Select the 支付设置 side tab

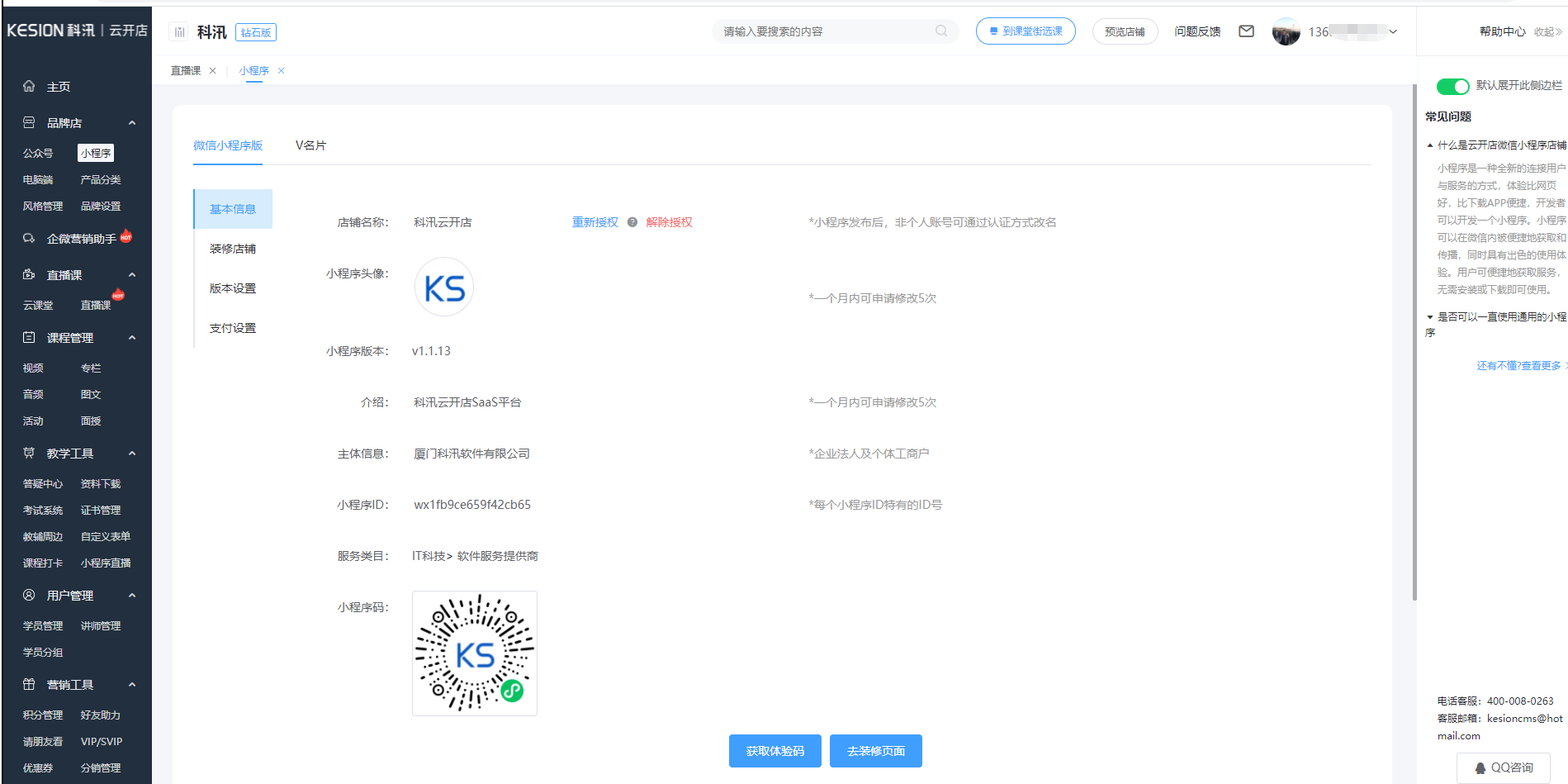coord(233,328)
